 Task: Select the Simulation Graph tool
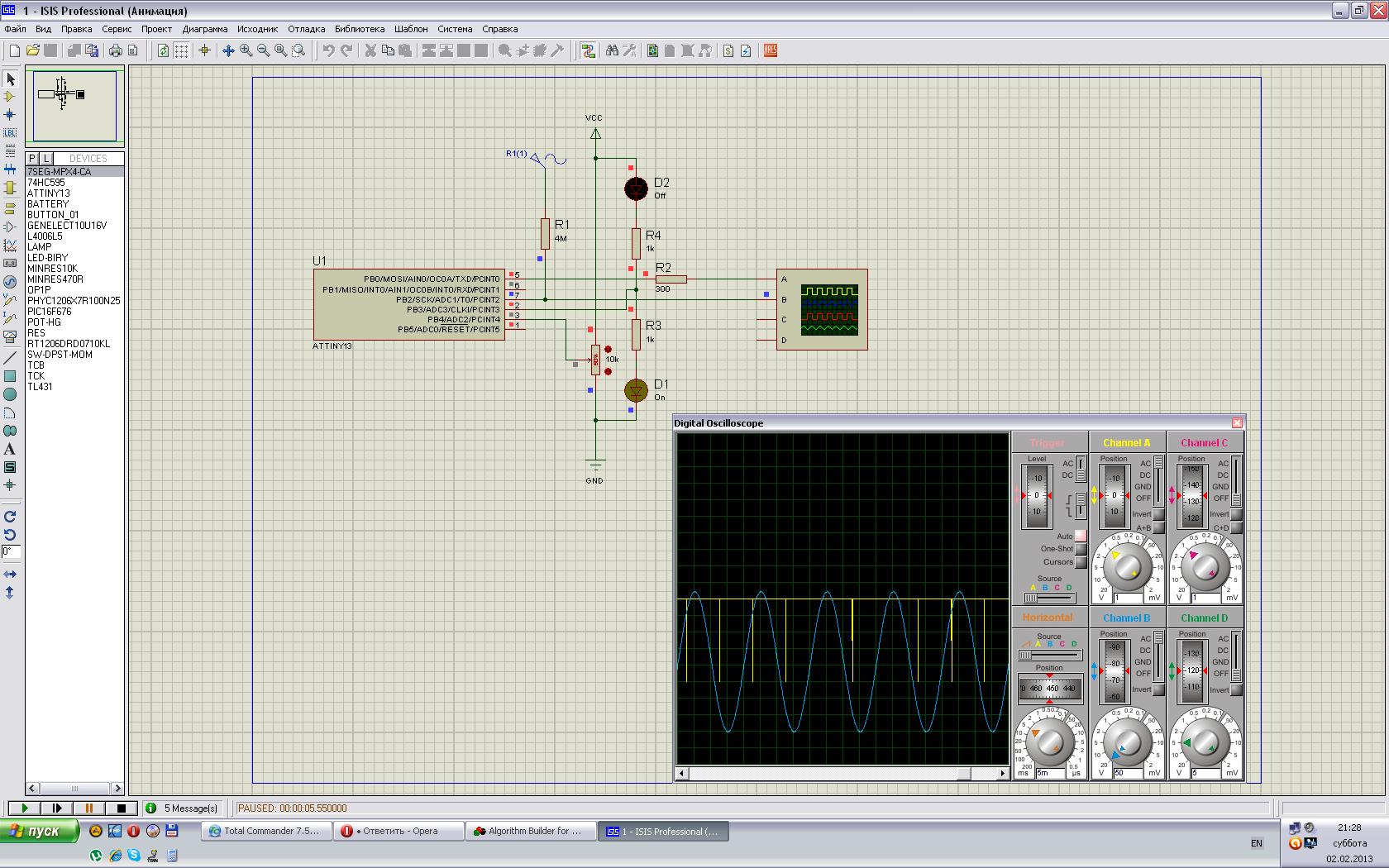[10, 246]
